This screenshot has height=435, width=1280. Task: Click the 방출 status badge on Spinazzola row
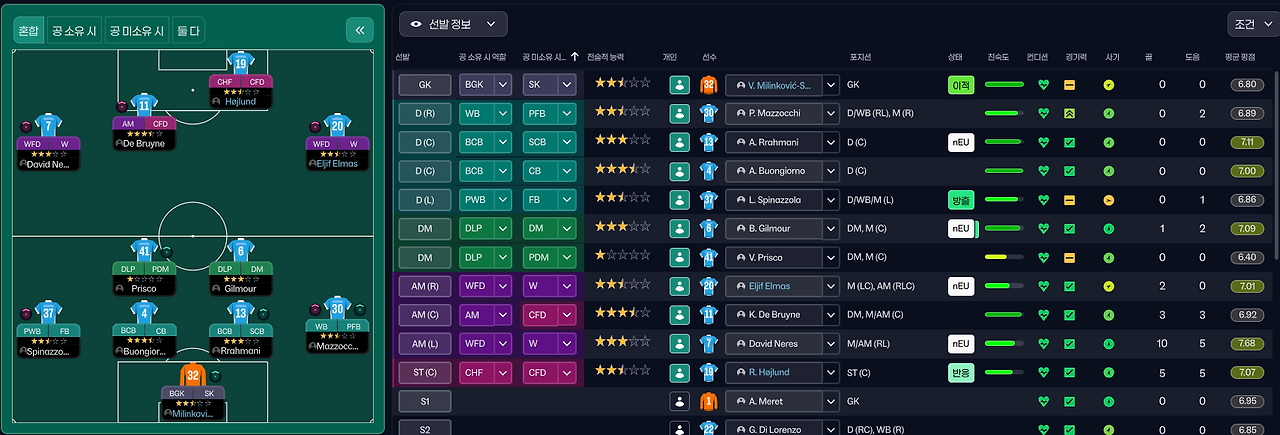(961, 200)
